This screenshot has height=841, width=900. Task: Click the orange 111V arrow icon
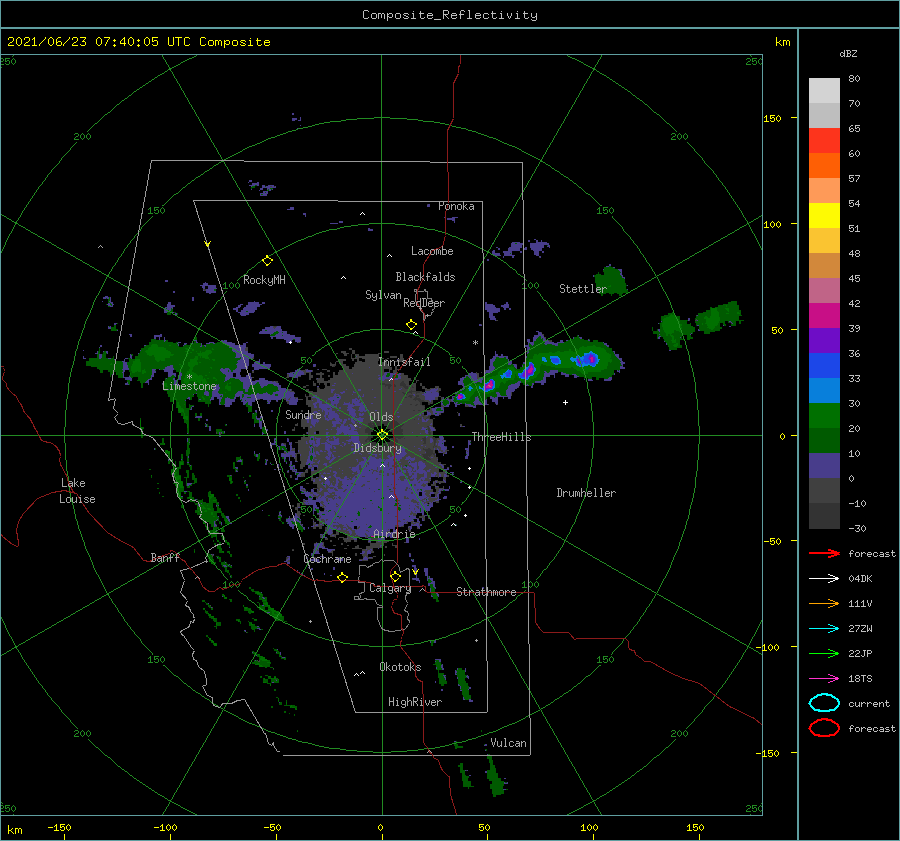pos(824,603)
